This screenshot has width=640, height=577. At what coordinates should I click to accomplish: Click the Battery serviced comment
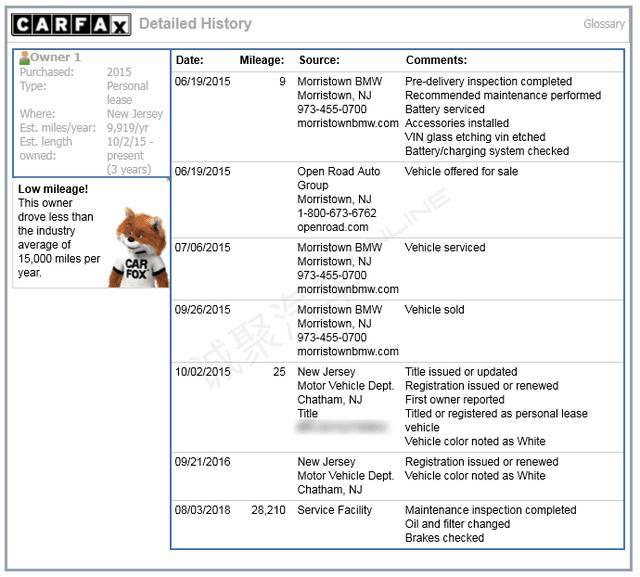(444, 109)
